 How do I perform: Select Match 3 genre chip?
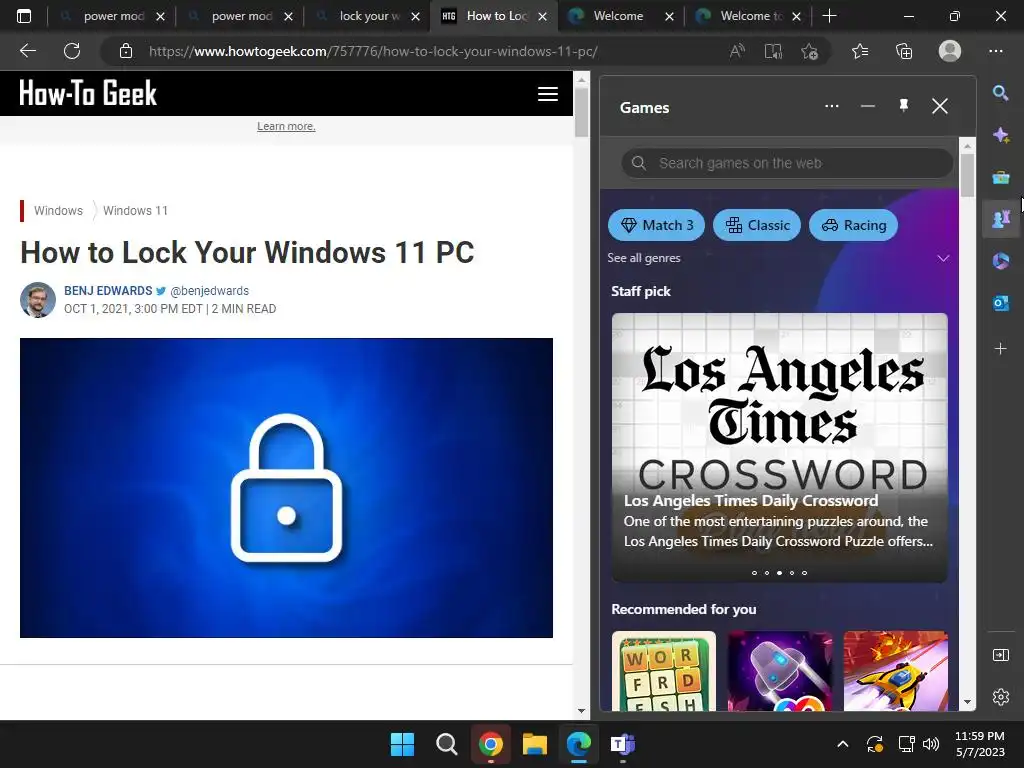click(x=656, y=225)
